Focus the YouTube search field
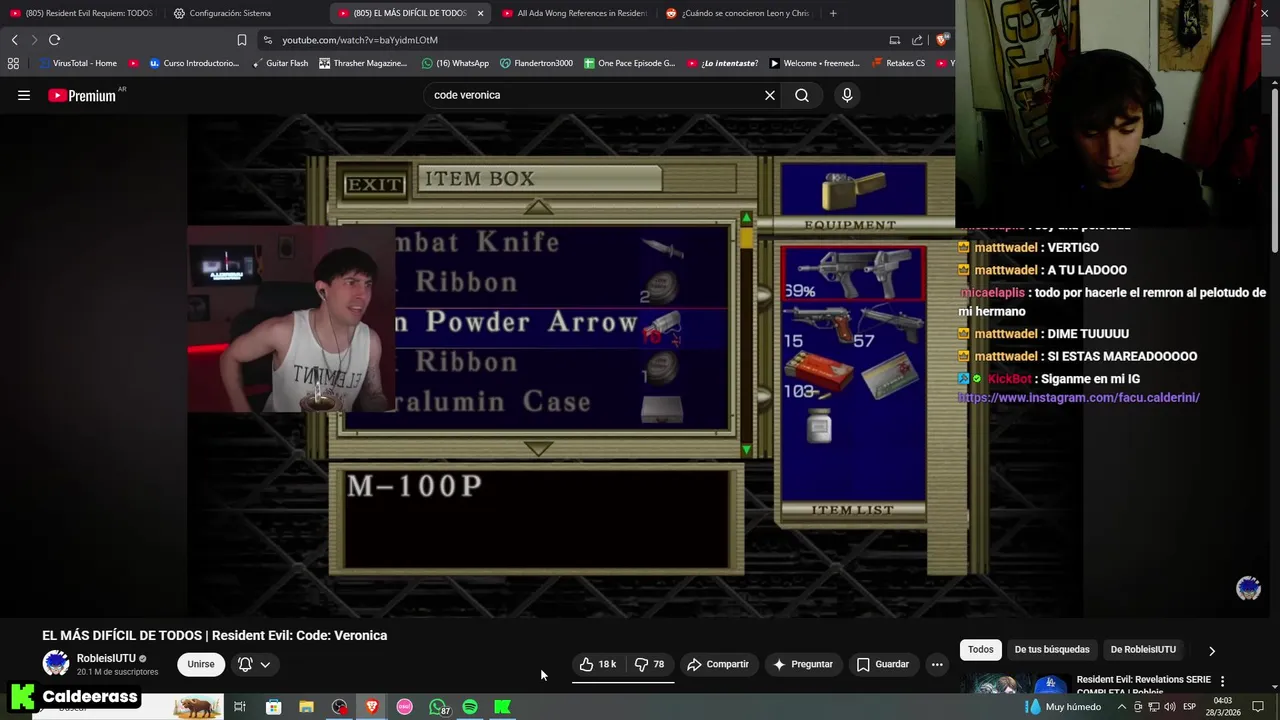 (x=595, y=95)
